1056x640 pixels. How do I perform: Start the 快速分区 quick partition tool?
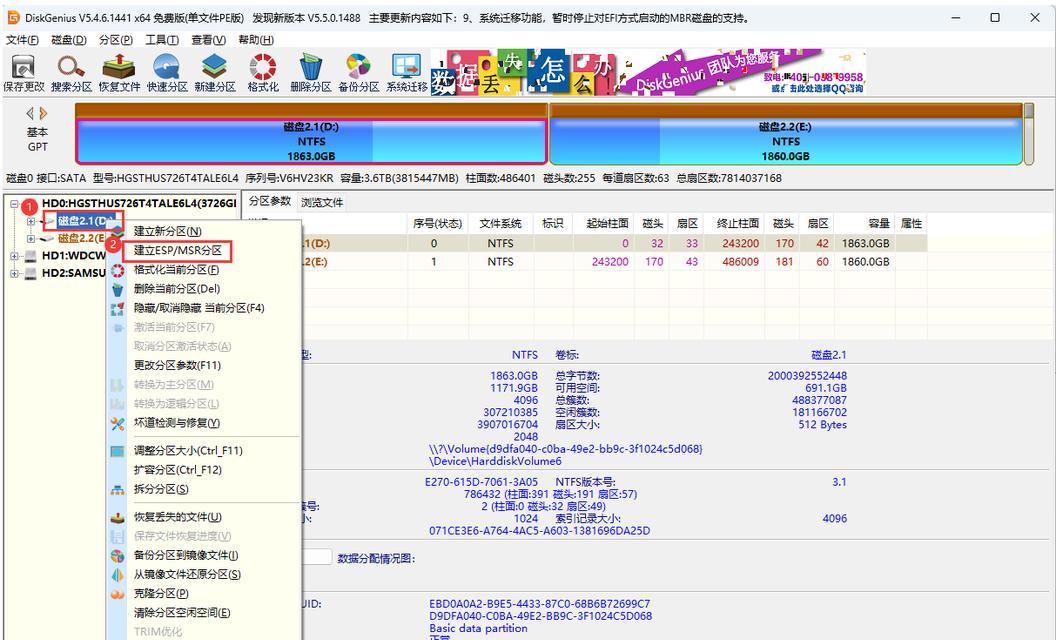click(167, 73)
